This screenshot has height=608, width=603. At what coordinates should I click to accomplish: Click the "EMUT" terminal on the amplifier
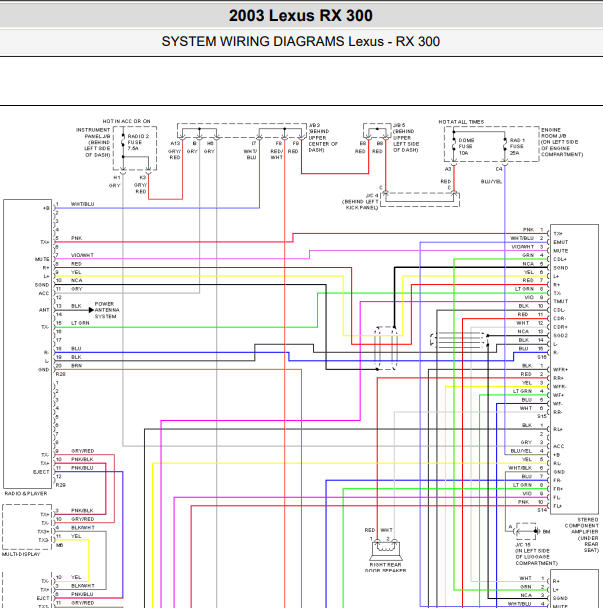(x=560, y=242)
